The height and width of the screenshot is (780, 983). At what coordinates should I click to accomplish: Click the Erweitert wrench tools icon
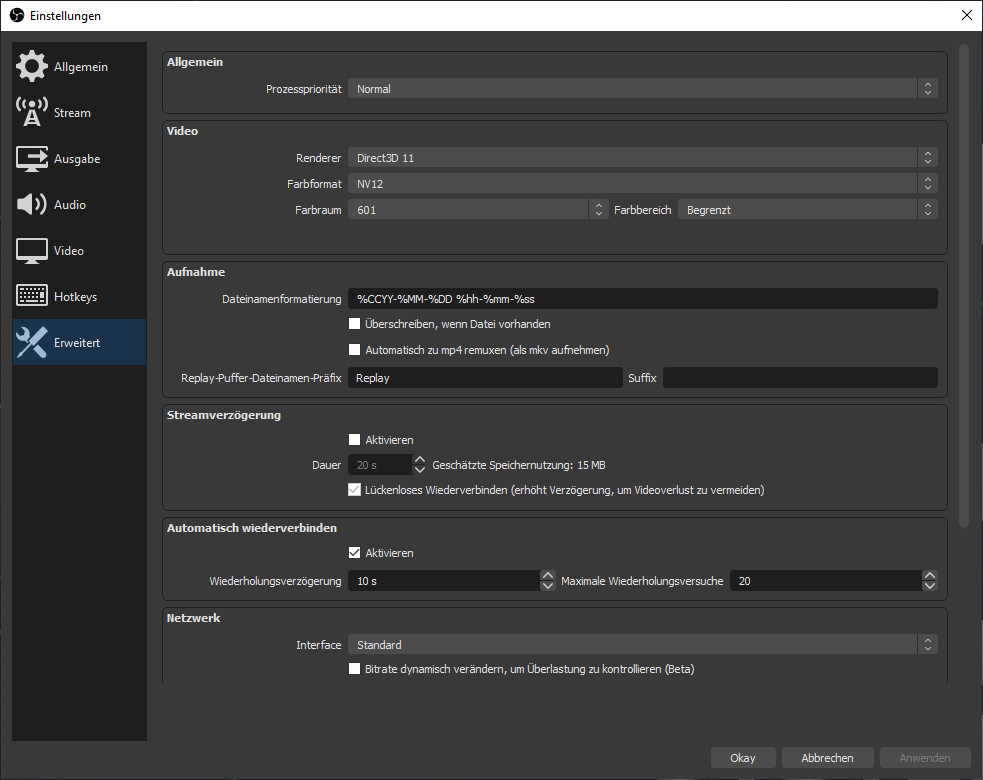pyautogui.click(x=32, y=343)
